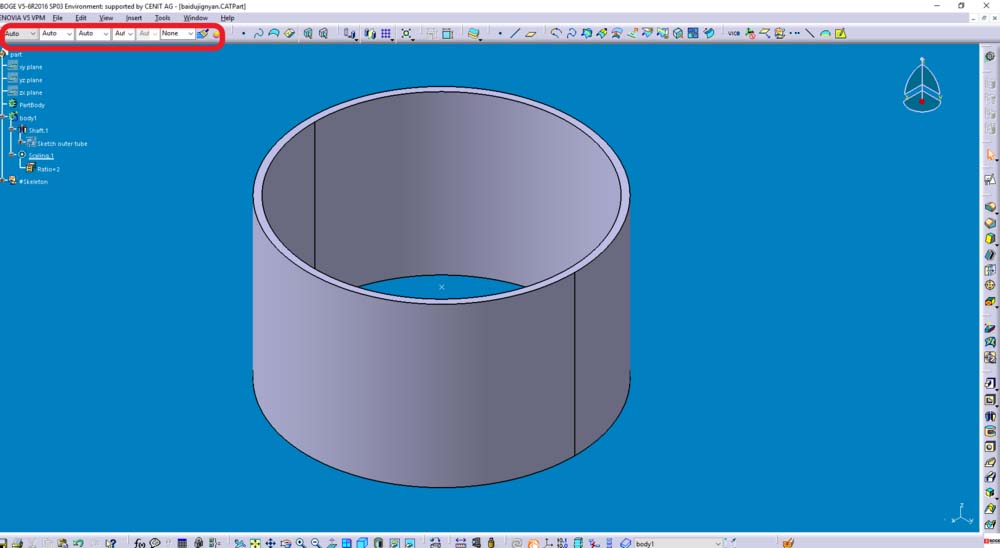Click the grid work-on-support icon
1000x548 pixels.
pos(386,34)
